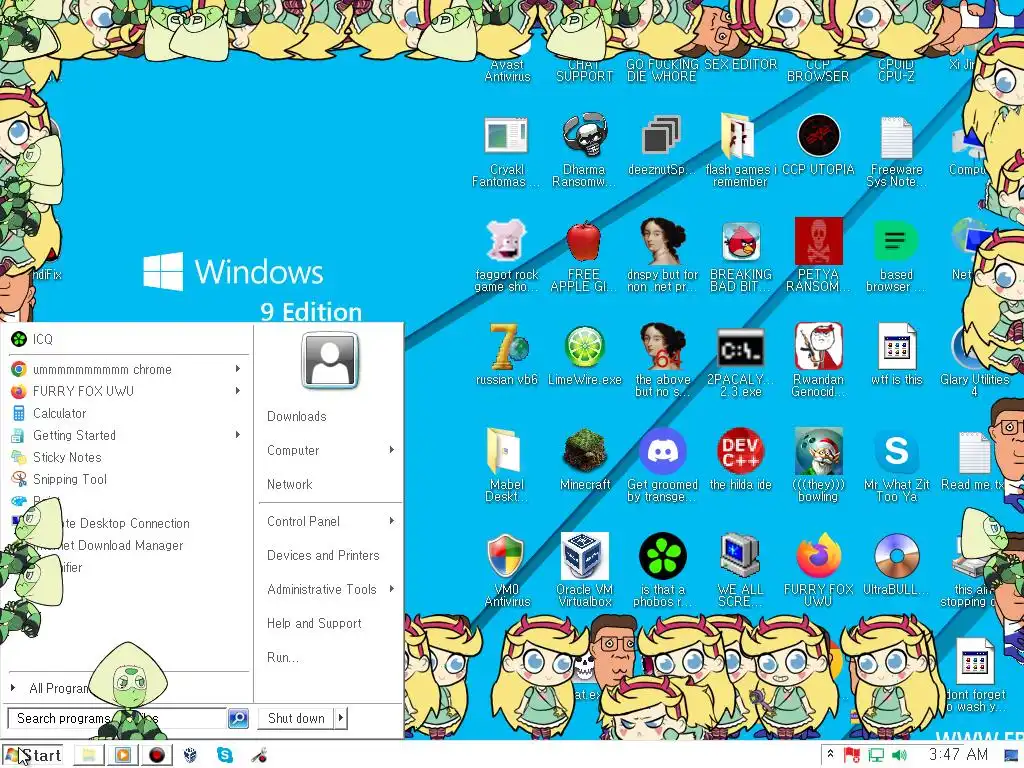Expand the ummmmmmmmmmm chrome submenu arrow
Screen dimensions: 1024x768
coord(238,369)
